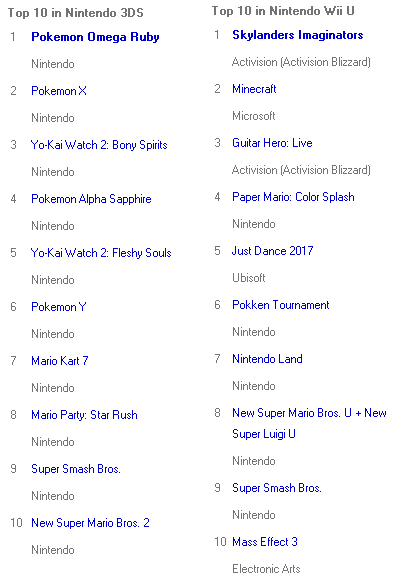Open the Mario Kart 7 link
The image size is (419, 588).
[x=60, y=361]
